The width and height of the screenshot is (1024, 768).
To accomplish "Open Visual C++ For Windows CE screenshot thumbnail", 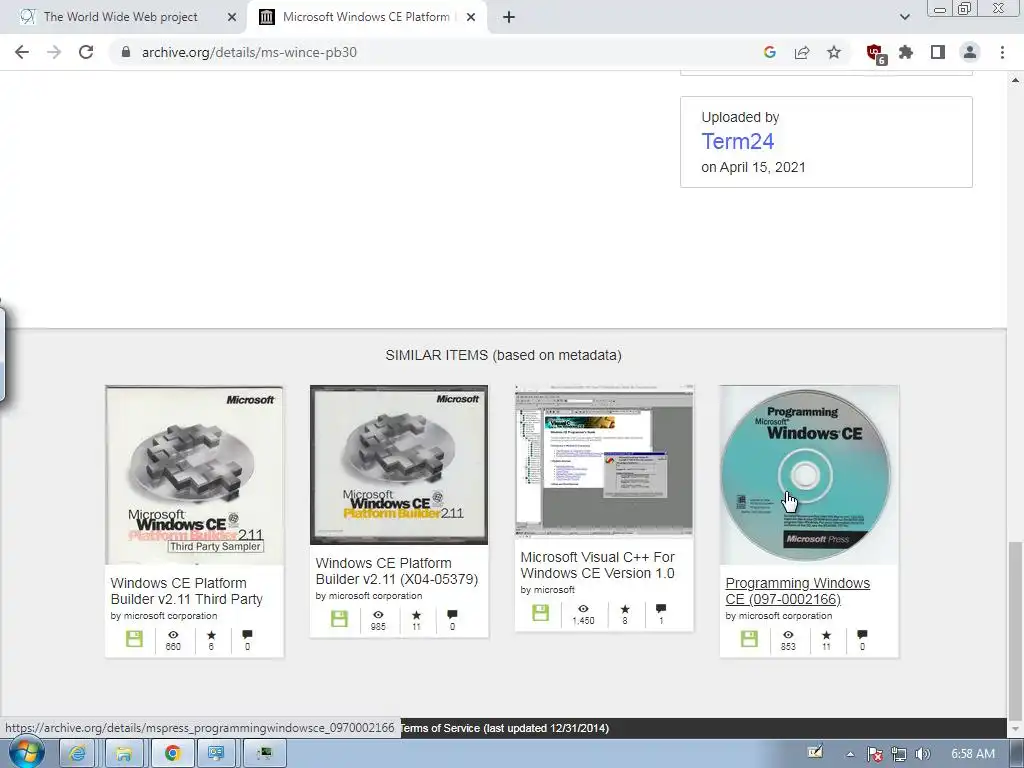I will point(604,462).
